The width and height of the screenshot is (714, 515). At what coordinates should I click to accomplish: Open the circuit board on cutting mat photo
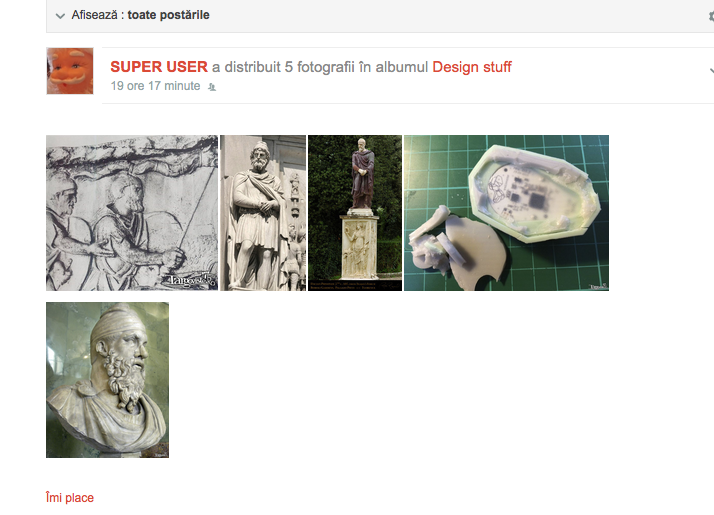pyautogui.click(x=506, y=213)
